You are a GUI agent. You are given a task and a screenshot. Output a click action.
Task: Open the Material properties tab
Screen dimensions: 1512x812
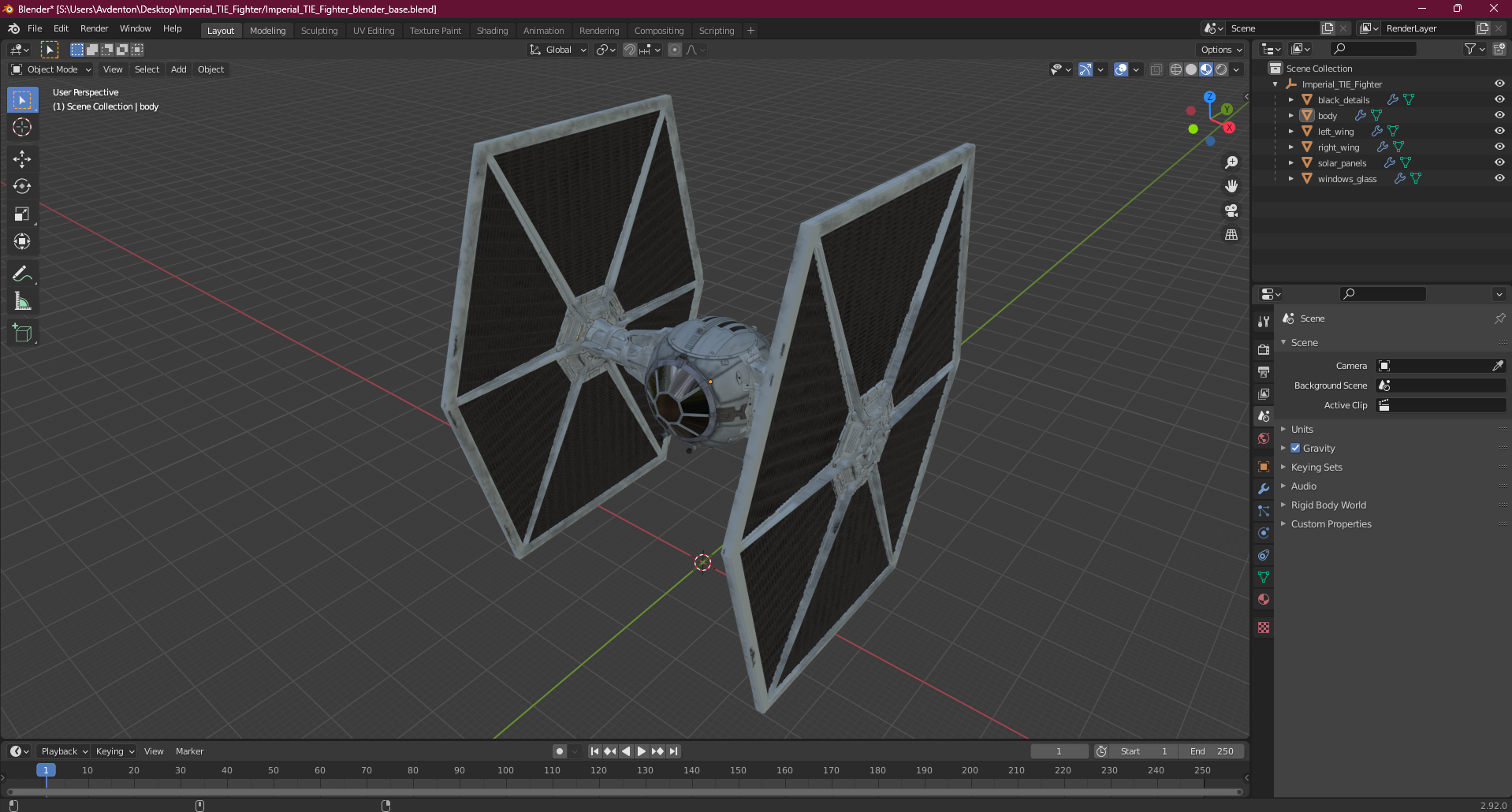pos(1264,599)
